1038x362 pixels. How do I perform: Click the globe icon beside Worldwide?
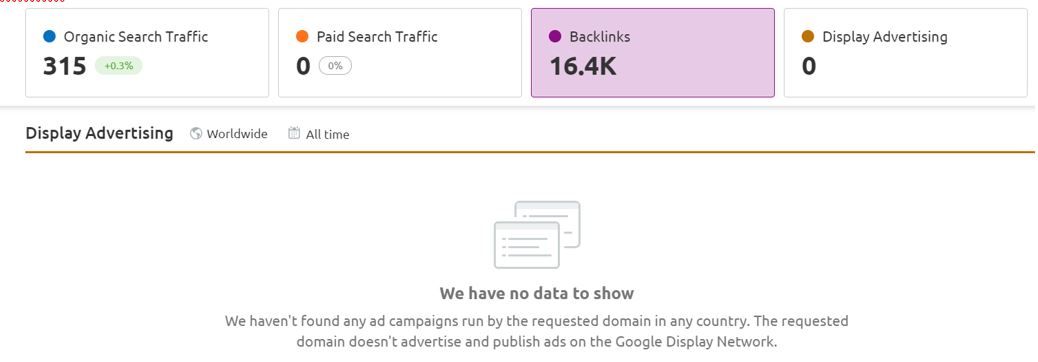click(x=196, y=134)
